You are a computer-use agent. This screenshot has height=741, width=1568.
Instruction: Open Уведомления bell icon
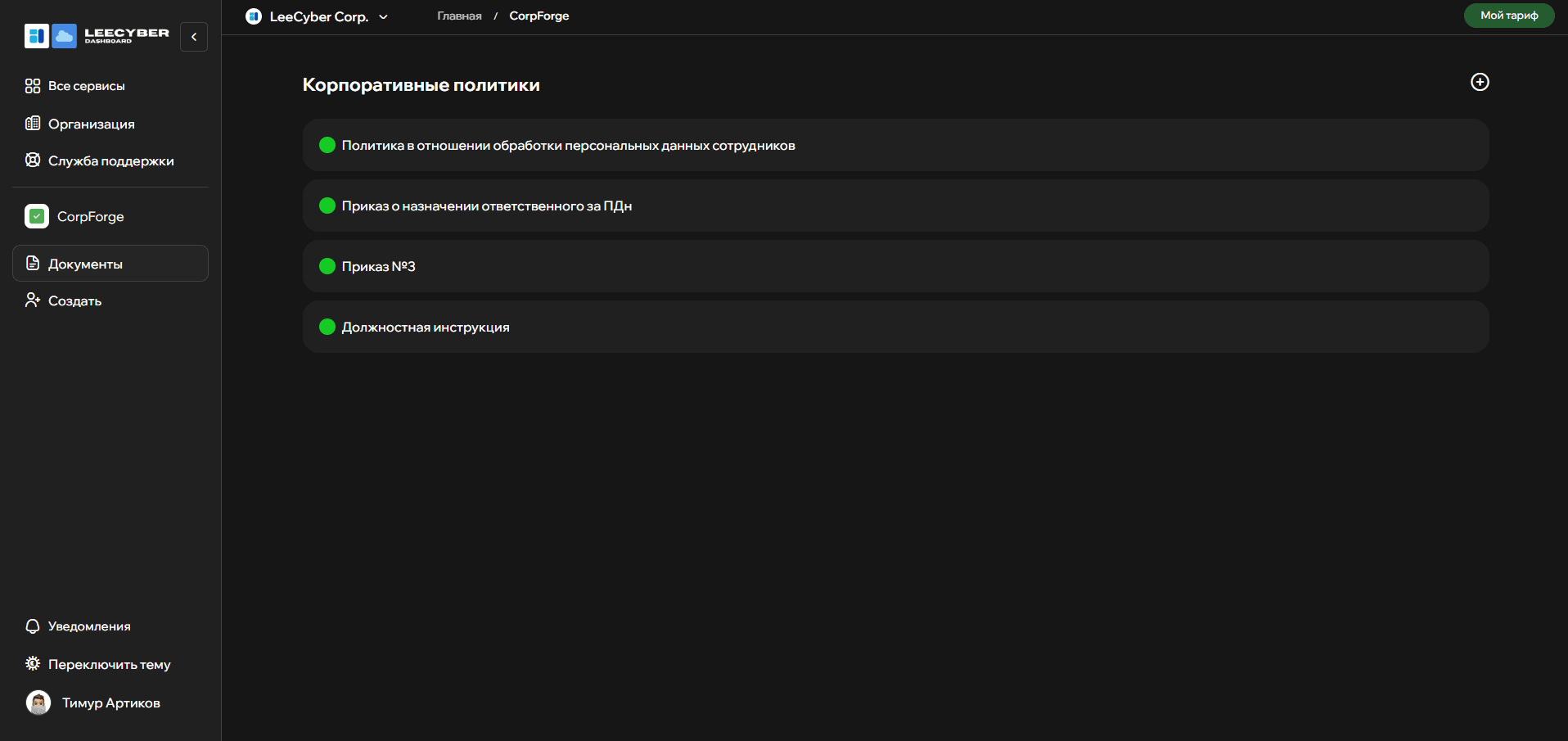(x=33, y=626)
